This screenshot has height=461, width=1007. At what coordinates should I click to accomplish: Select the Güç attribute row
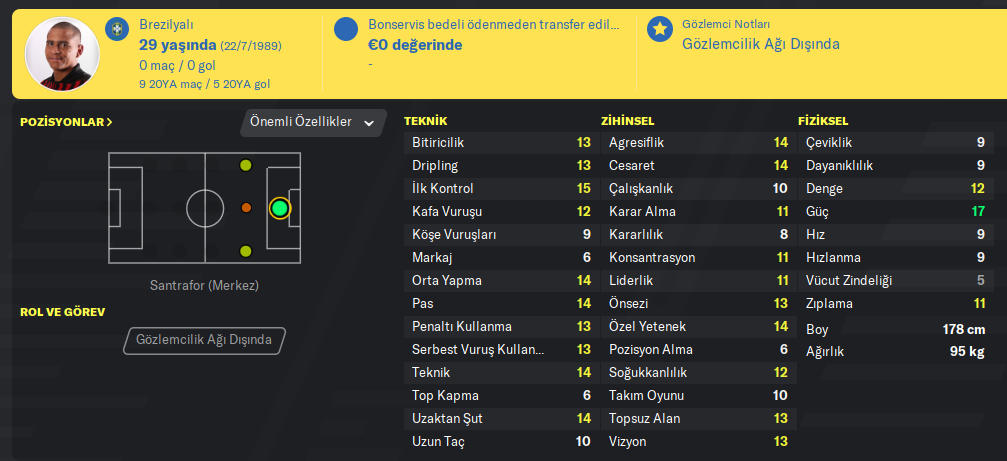coord(894,212)
